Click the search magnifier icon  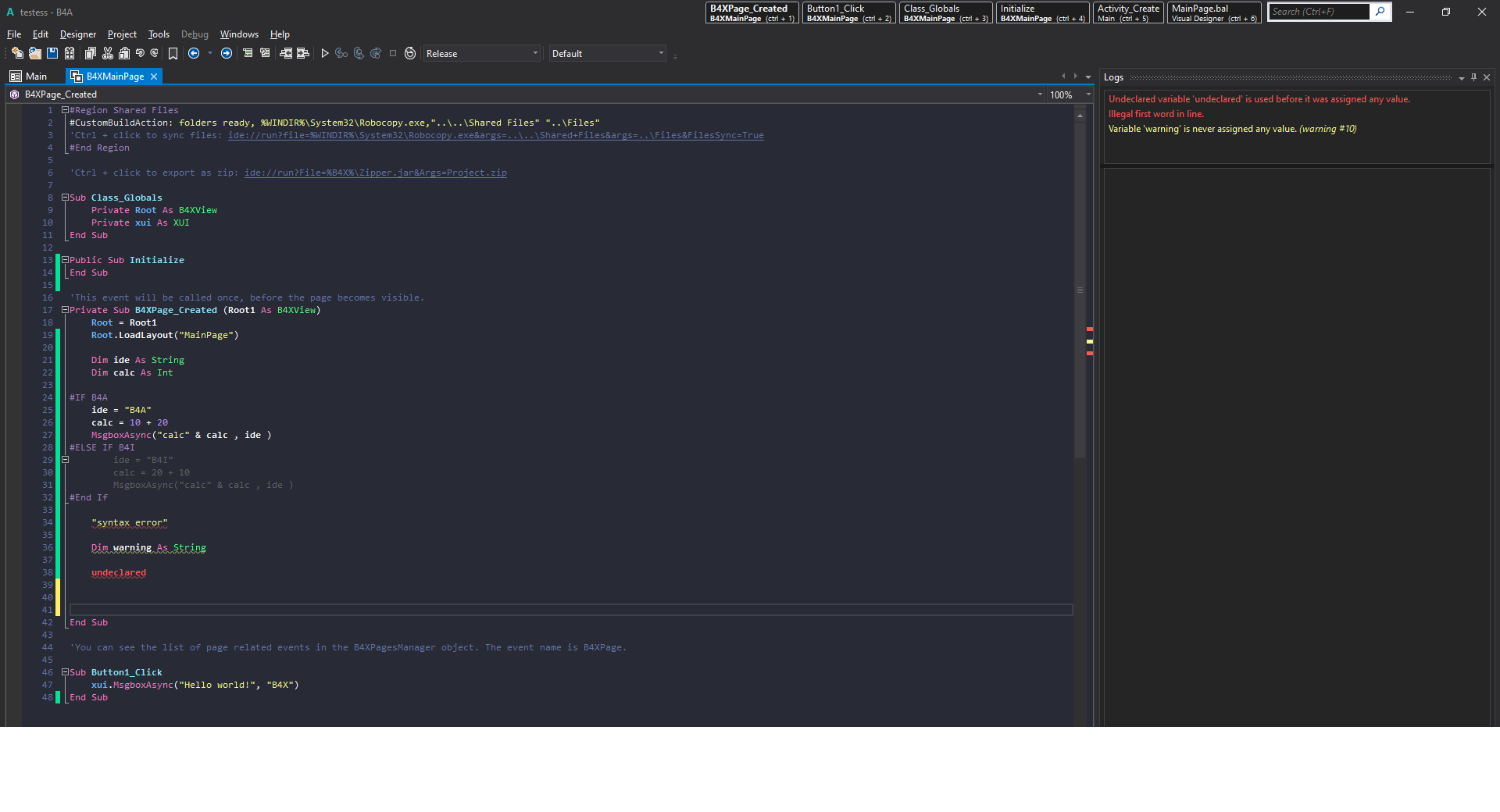coord(1380,12)
